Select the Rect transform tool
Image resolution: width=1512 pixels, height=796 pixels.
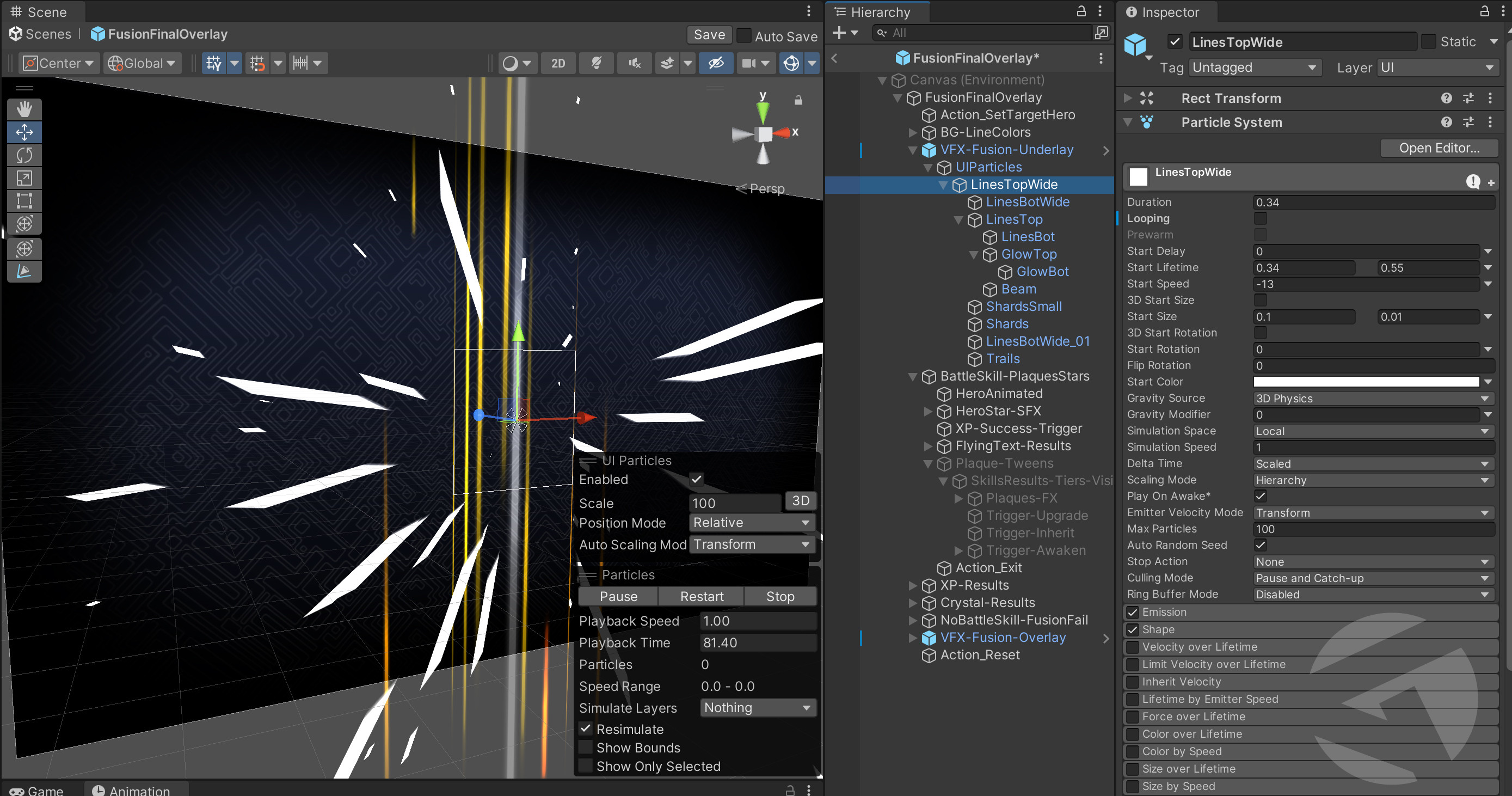coord(24,201)
